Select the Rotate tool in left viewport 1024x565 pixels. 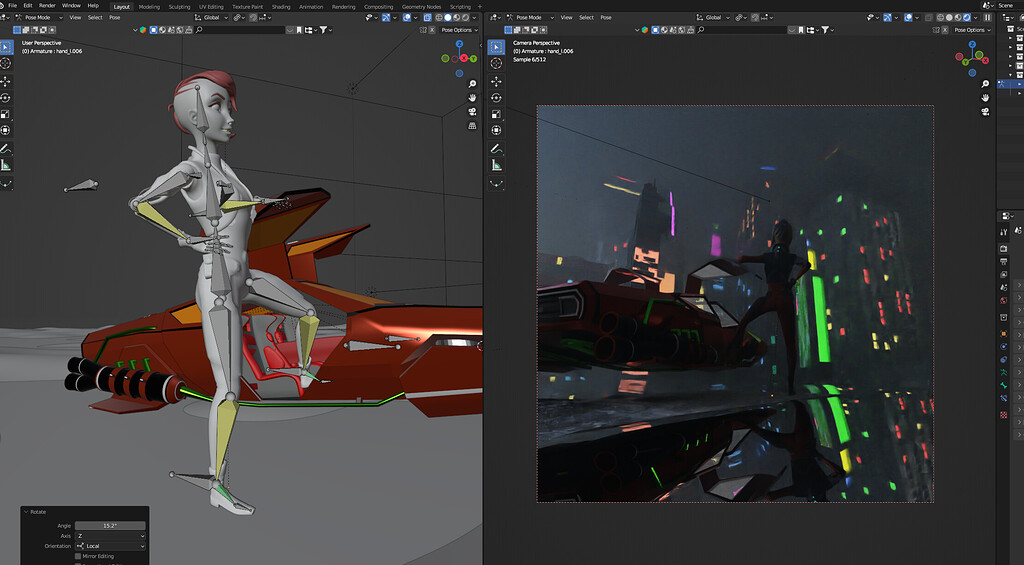[x=6, y=97]
